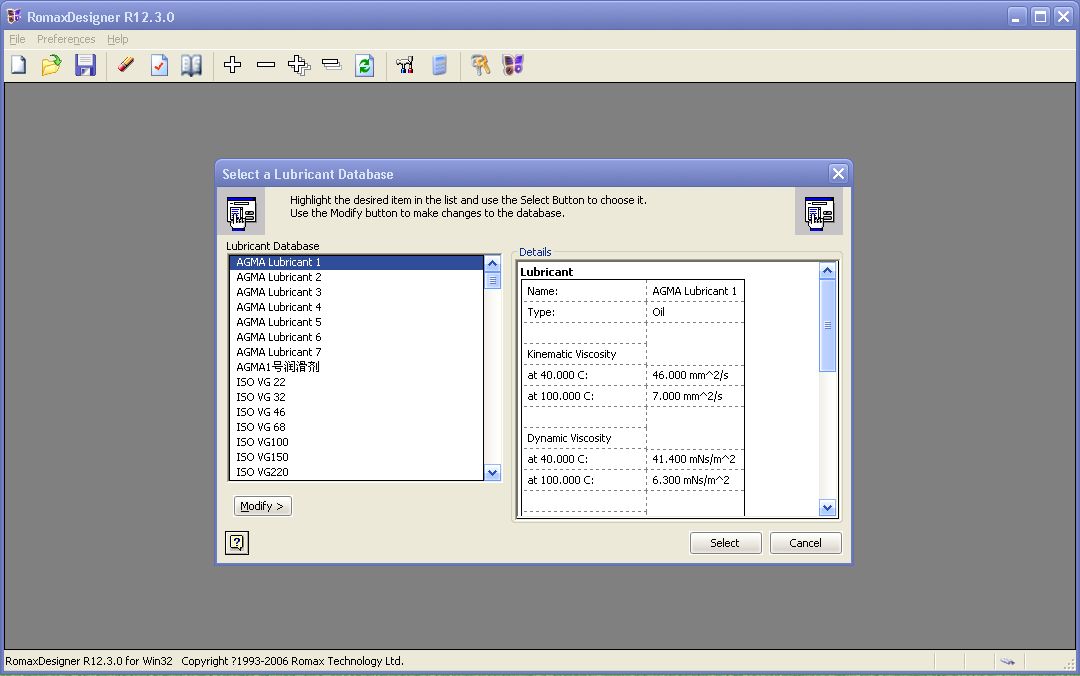This screenshot has height=676, width=1080.
Task: Select ISO VG220 in the list
Action: tap(356, 472)
